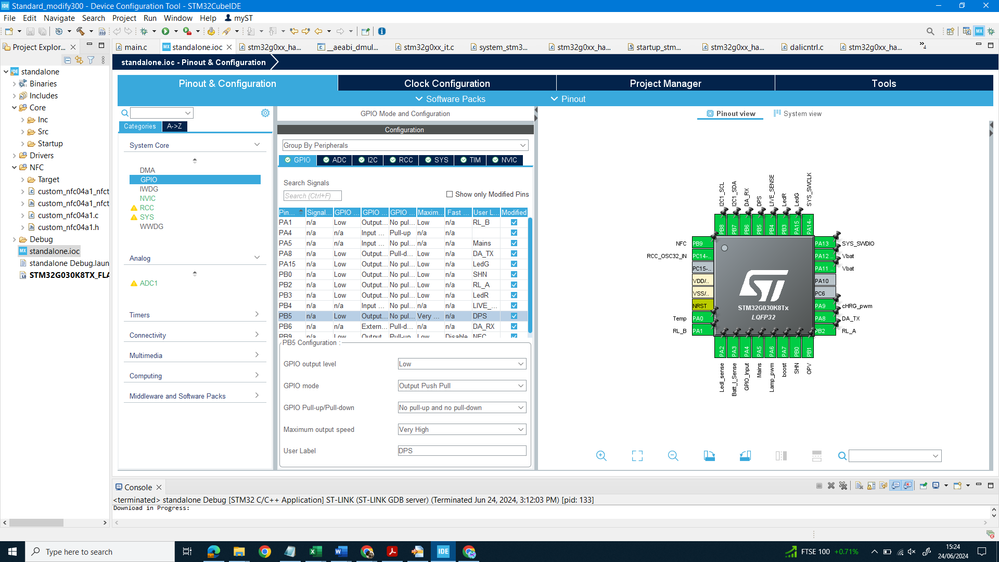Link Project Explorer with editor
This screenshot has height=562, width=999.
pyautogui.click(x=79, y=60)
